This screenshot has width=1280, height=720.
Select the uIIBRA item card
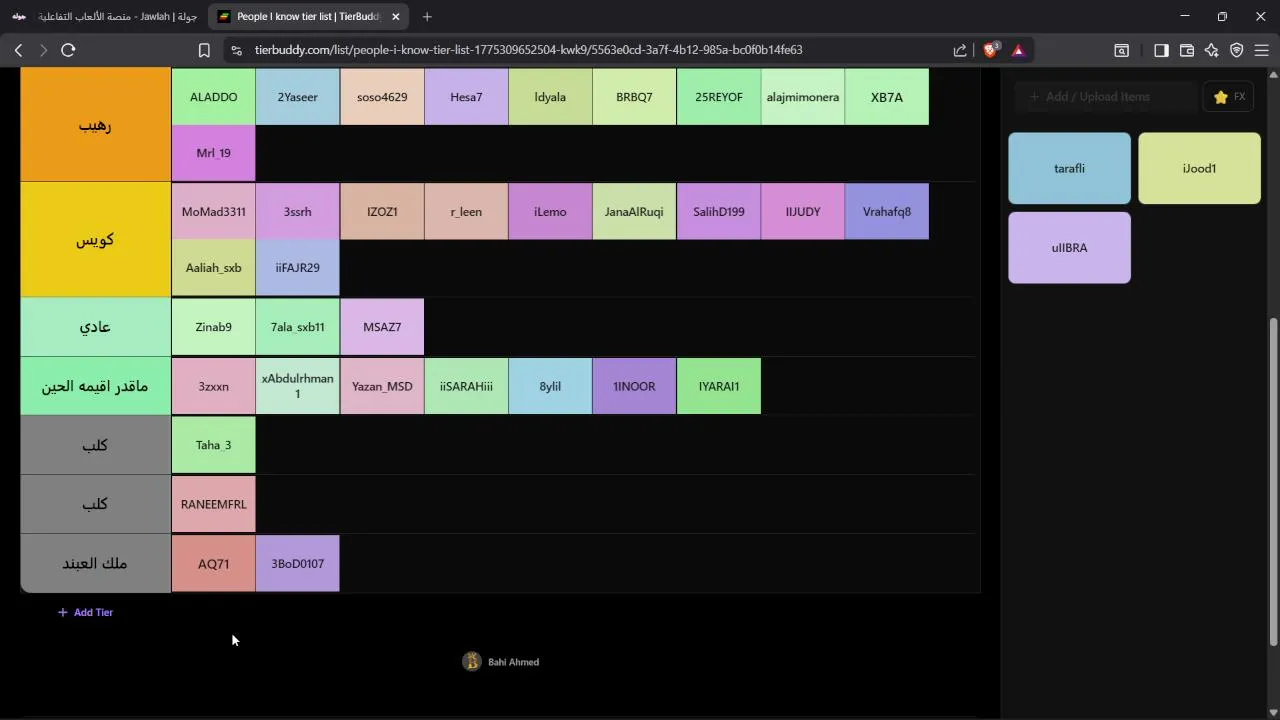pos(1069,247)
